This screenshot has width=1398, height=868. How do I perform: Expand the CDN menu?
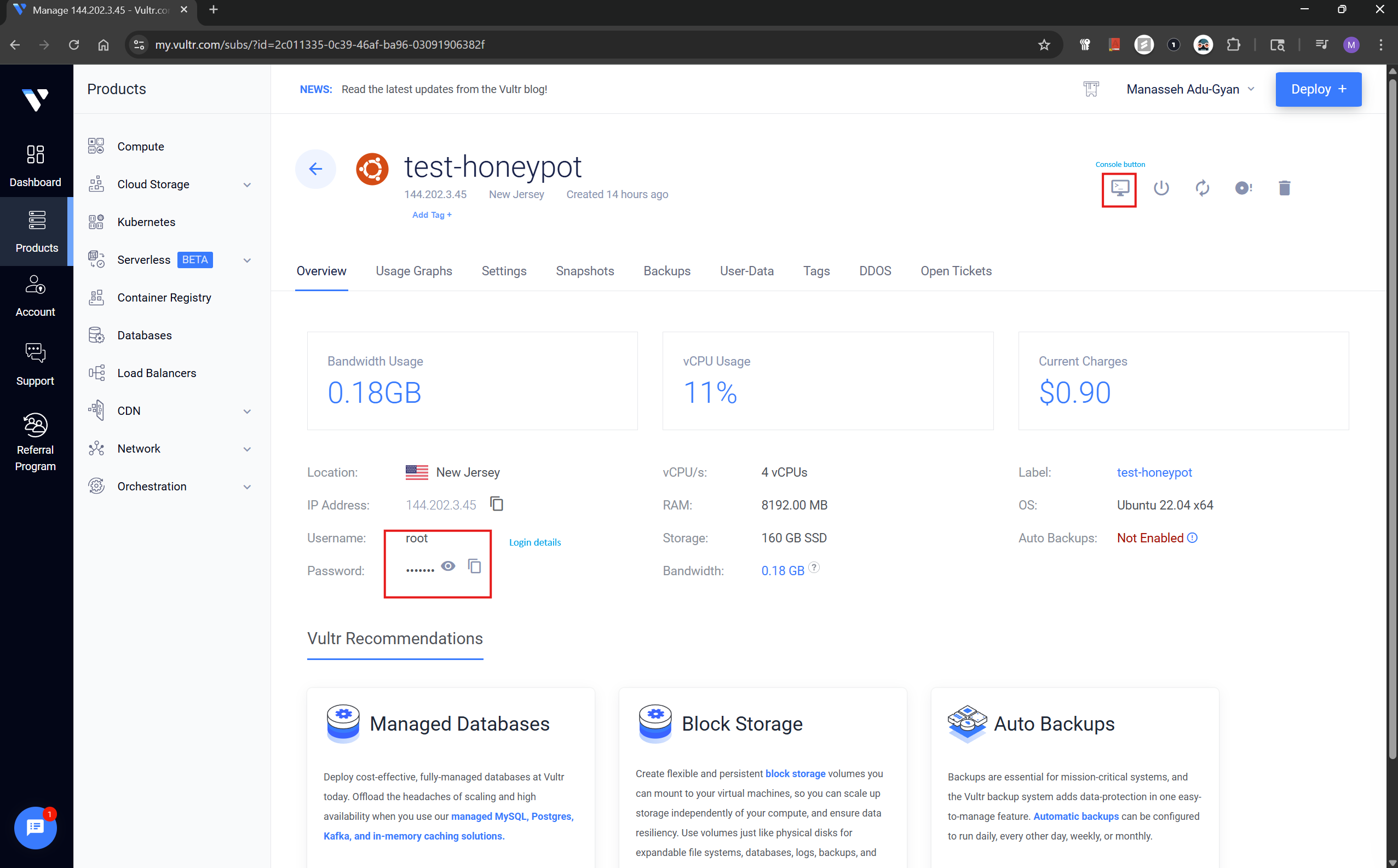[247, 411]
